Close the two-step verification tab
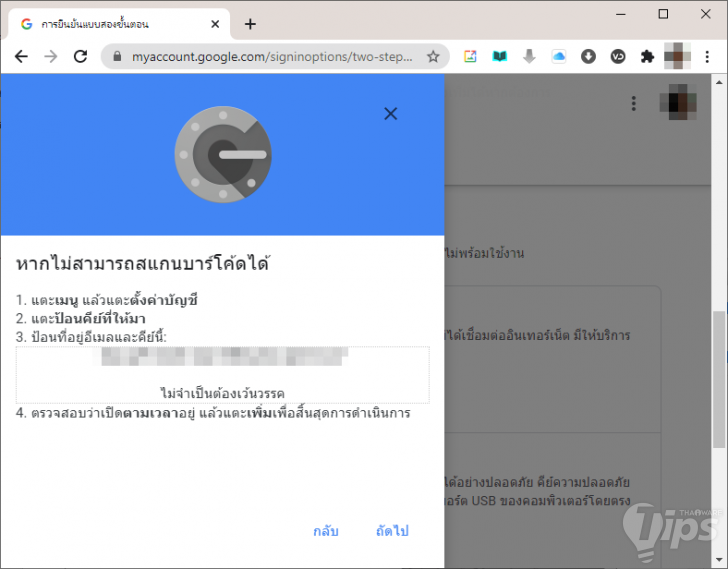This screenshot has height=569, width=728. click(215, 24)
